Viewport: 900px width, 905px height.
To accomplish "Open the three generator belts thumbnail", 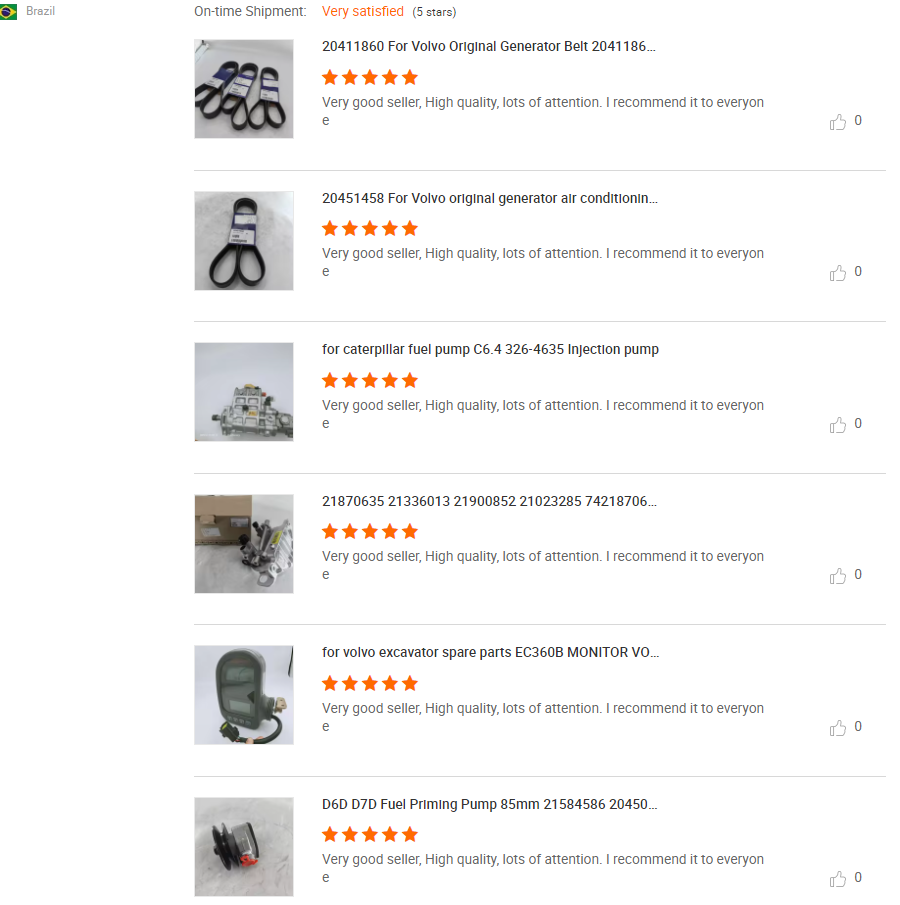I will click(244, 89).
